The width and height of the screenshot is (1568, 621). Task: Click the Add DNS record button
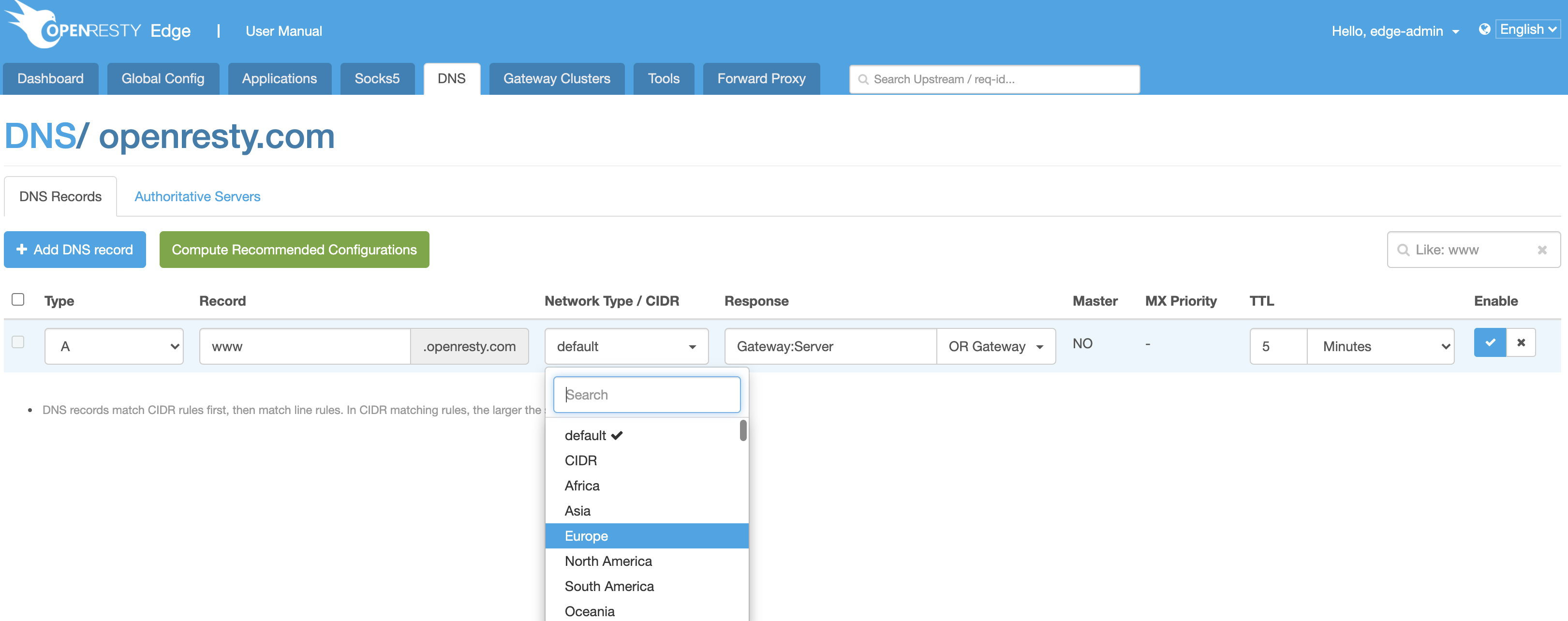pos(75,250)
